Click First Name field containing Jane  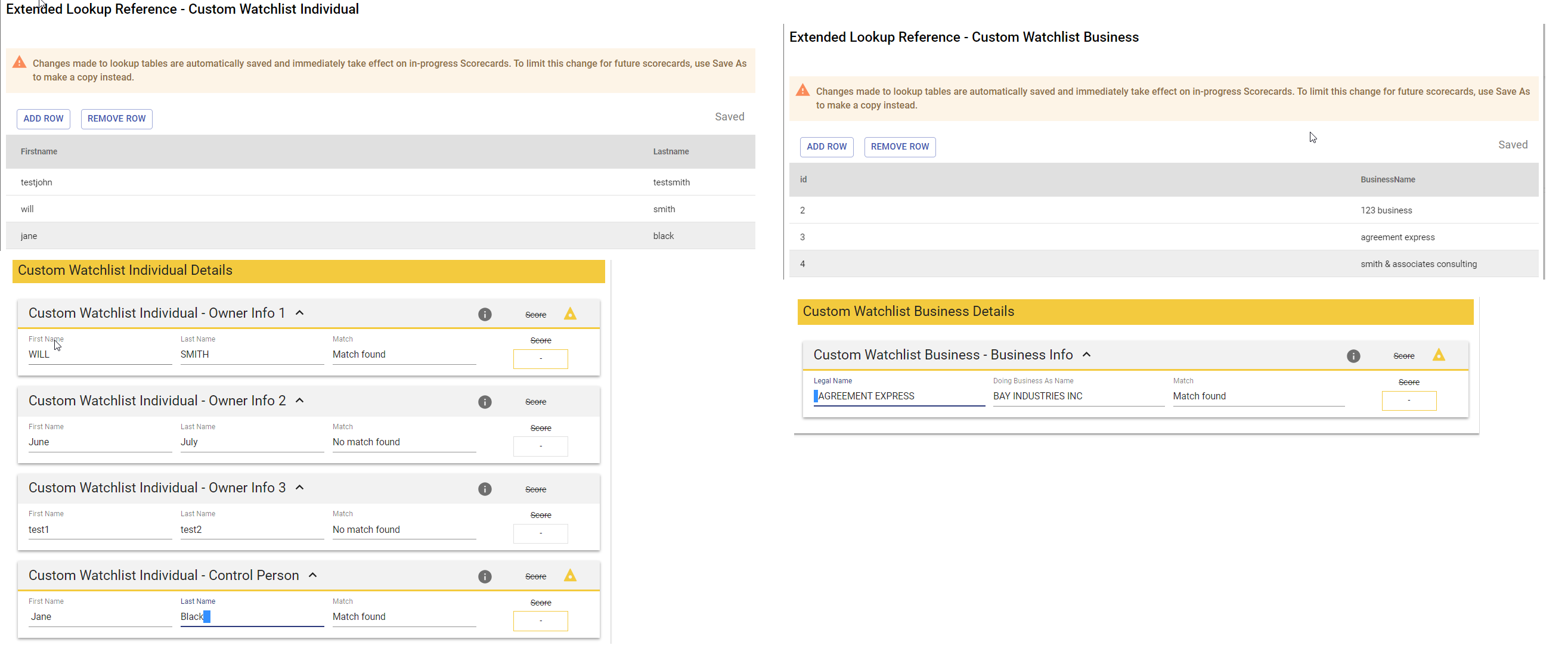(100, 617)
